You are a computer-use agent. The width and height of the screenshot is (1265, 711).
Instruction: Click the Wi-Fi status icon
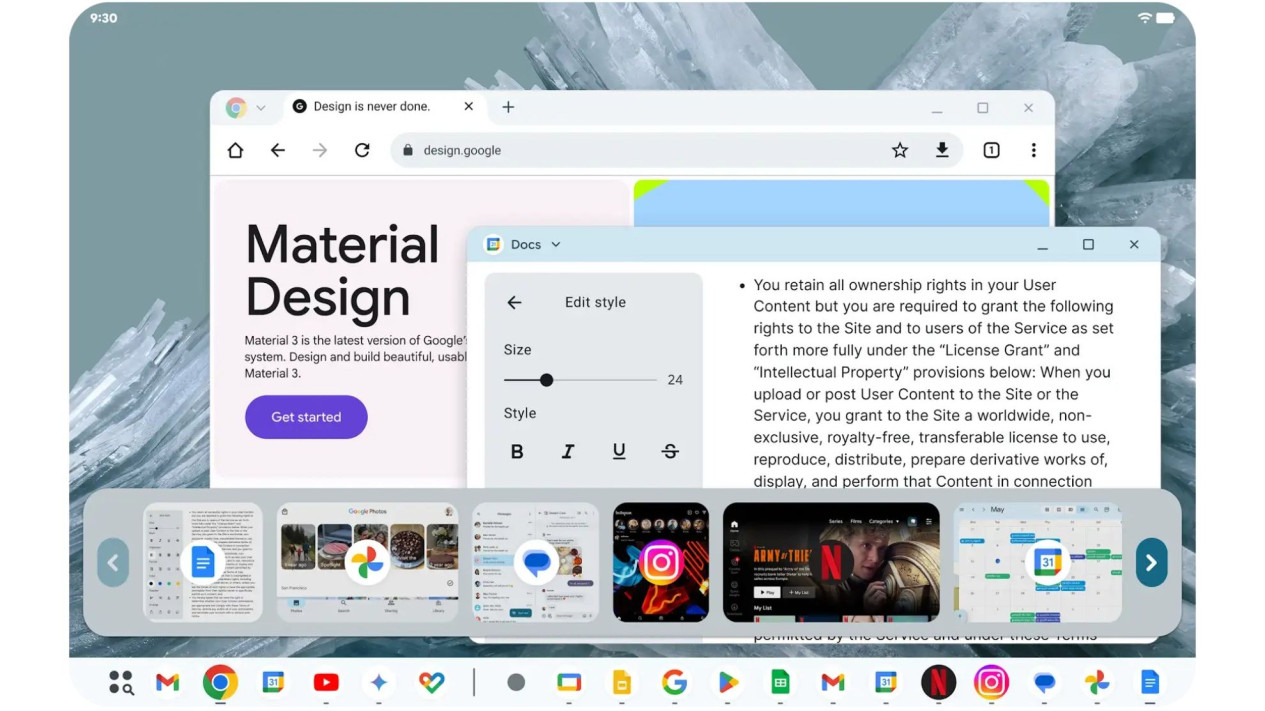coord(1145,18)
